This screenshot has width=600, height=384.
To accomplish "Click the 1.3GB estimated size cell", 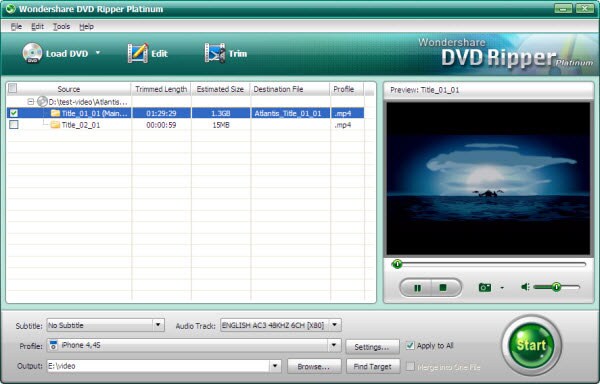I will click(221, 113).
